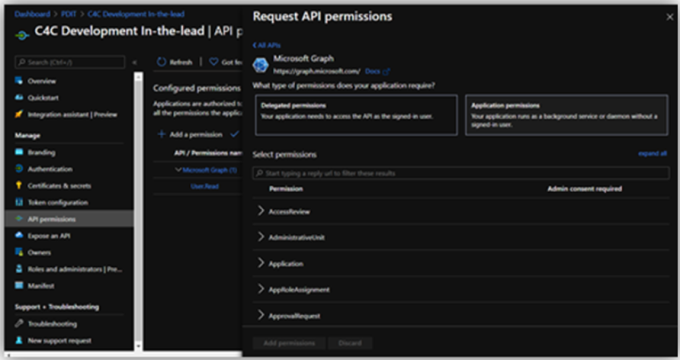
Task: Open the Authentication page
Action: click(x=50, y=169)
